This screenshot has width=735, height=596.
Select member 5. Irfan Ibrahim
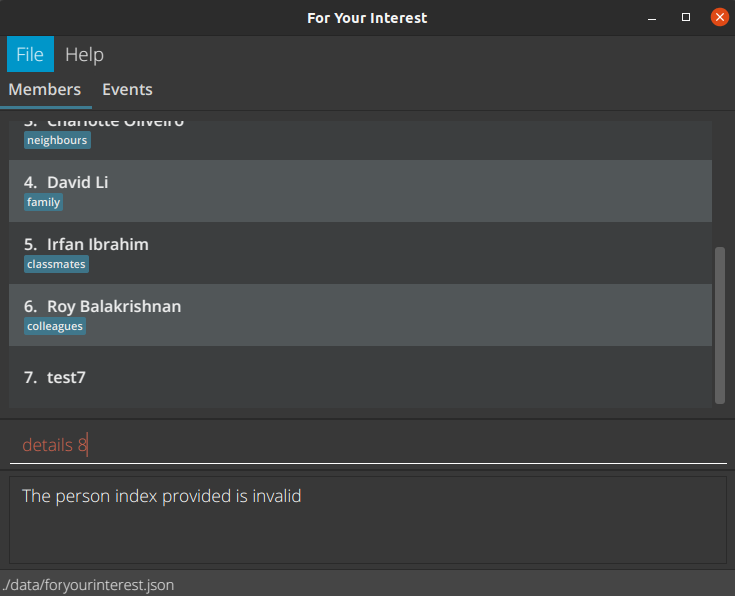[x=360, y=253]
